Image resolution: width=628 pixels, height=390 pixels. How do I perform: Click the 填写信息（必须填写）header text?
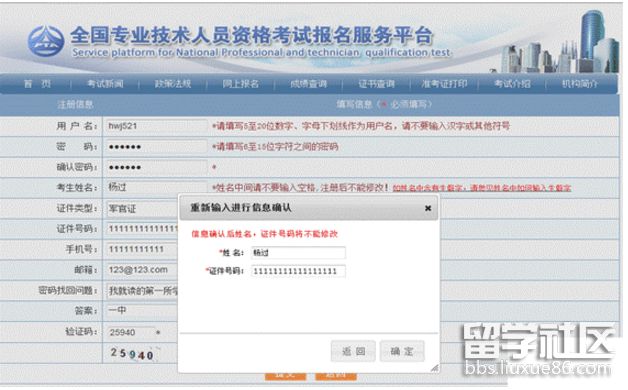click(384, 105)
